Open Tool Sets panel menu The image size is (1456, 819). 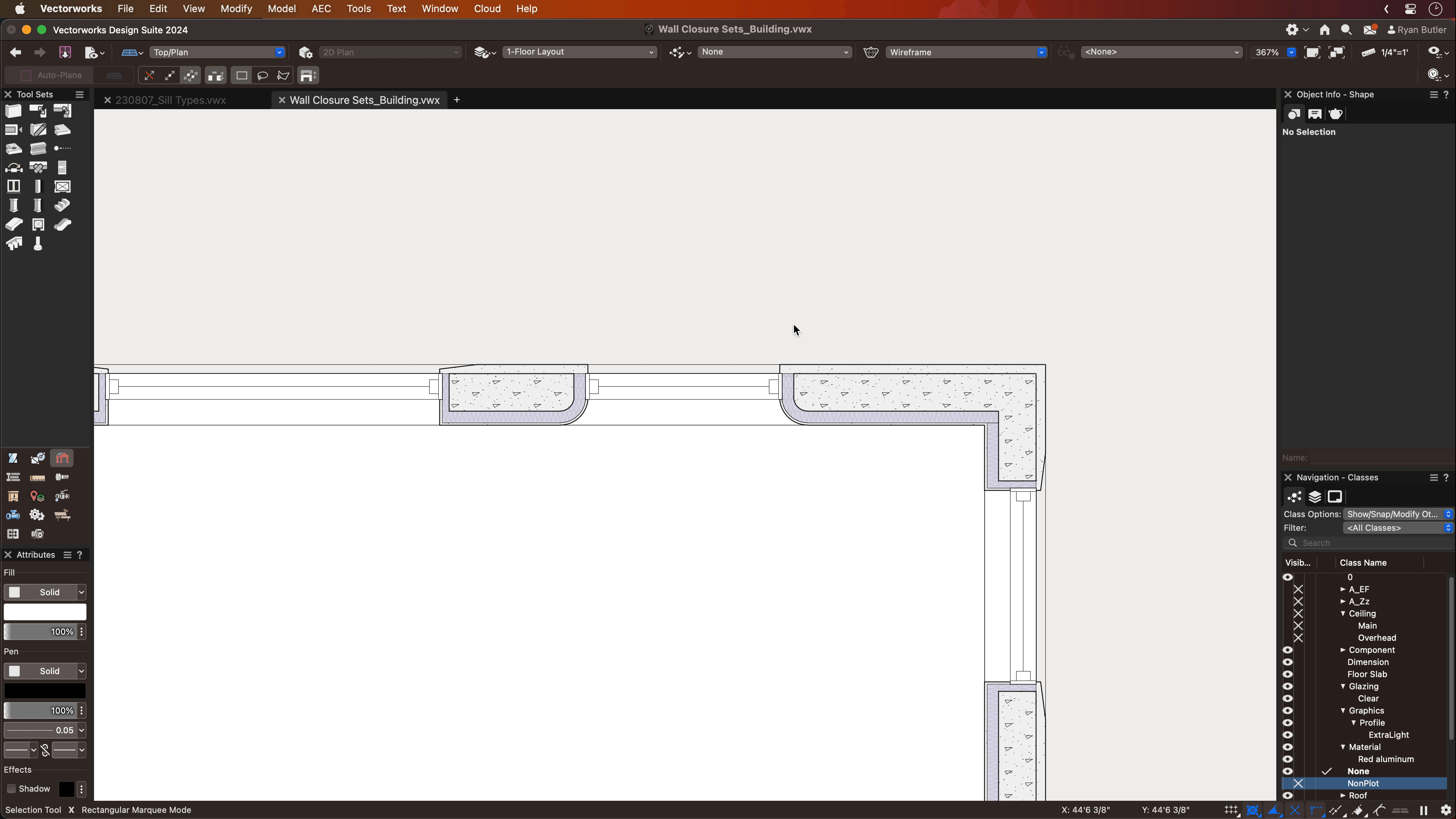point(80,94)
